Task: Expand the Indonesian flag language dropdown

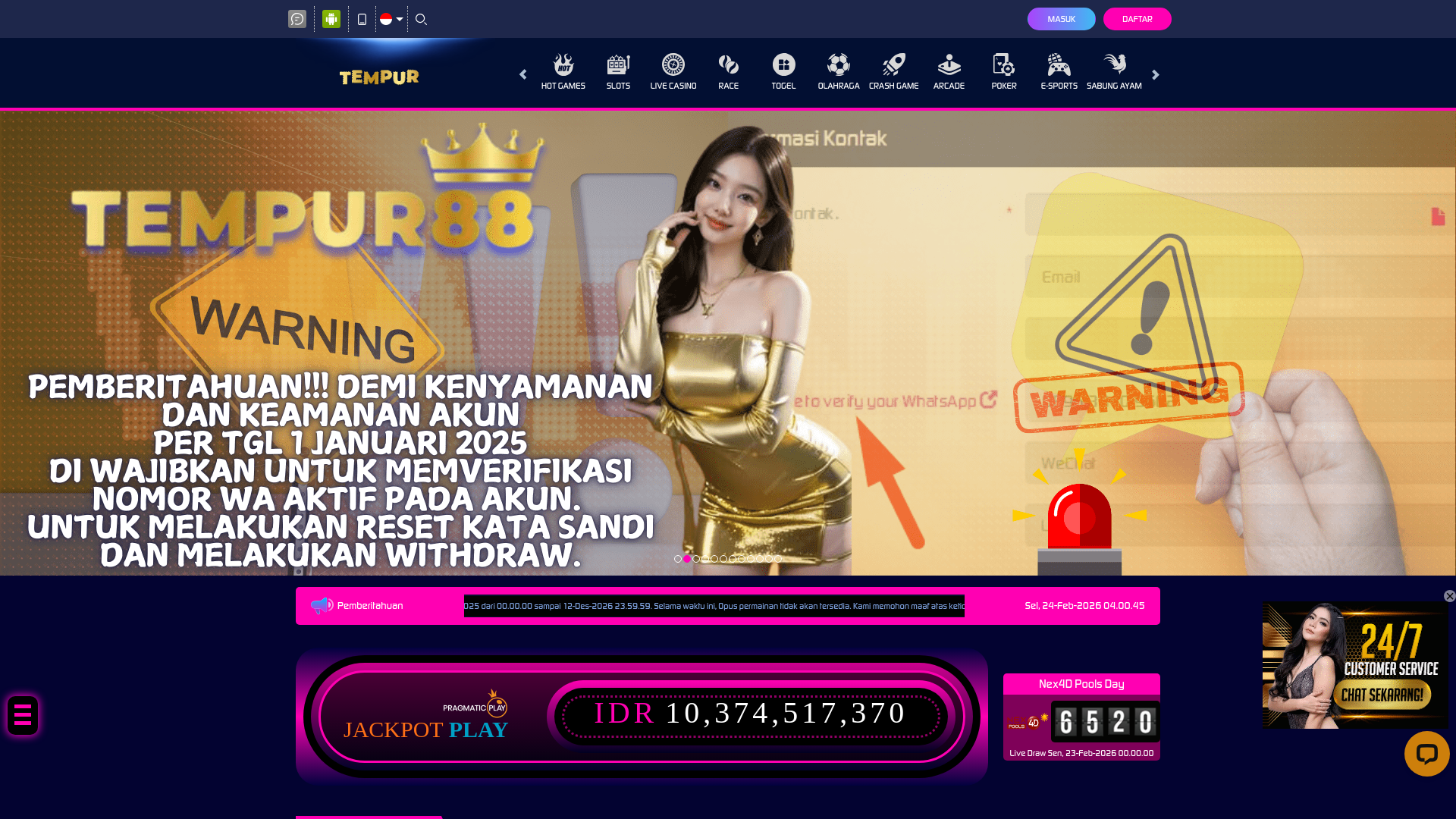Action: pos(391,19)
